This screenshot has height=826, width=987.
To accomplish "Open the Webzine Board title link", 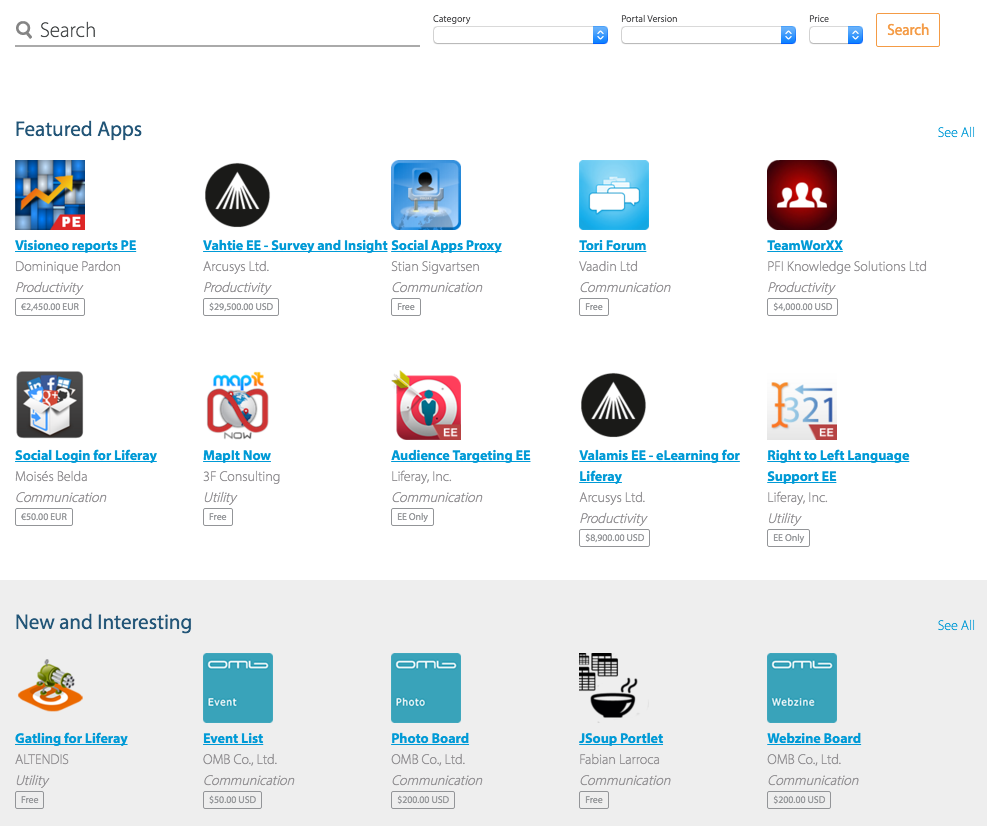I will 814,738.
